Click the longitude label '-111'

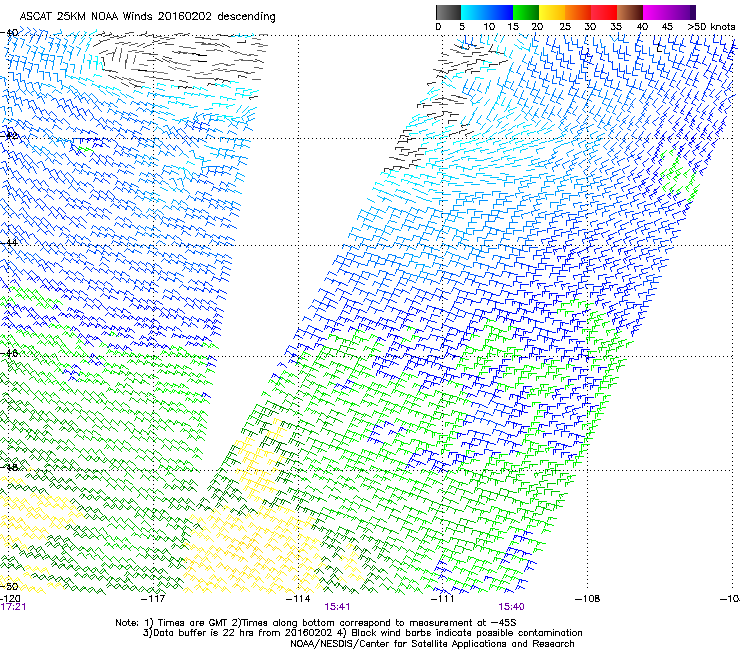point(442,599)
